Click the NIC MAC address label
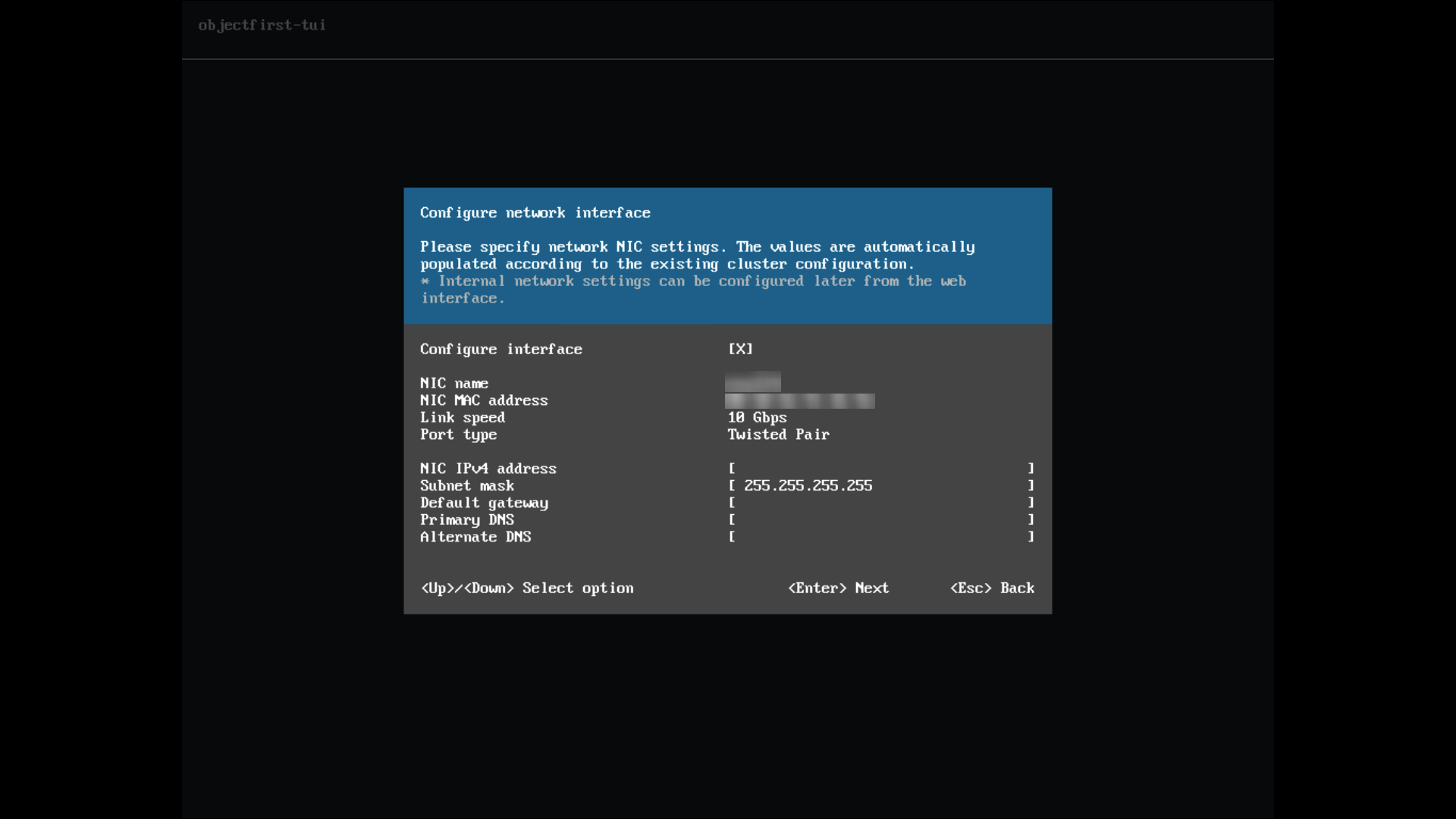The image size is (1456, 819). tap(484, 400)
